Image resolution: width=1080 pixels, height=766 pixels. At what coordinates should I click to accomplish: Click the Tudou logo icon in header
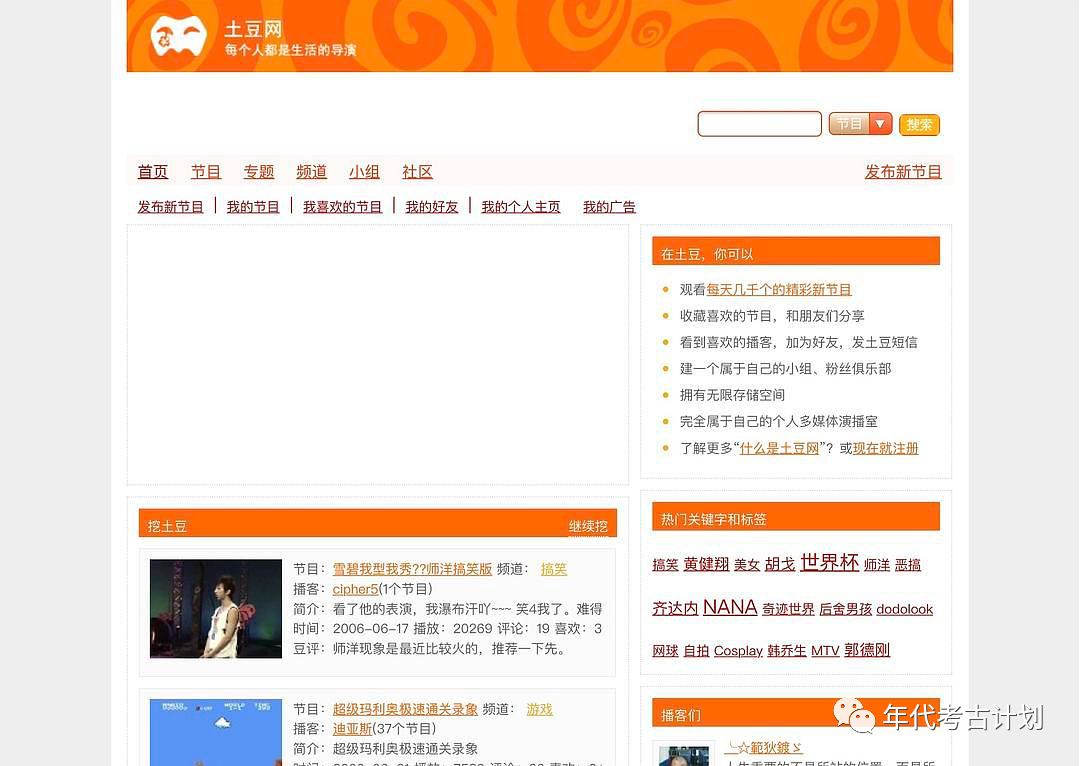tap(178, 36)
